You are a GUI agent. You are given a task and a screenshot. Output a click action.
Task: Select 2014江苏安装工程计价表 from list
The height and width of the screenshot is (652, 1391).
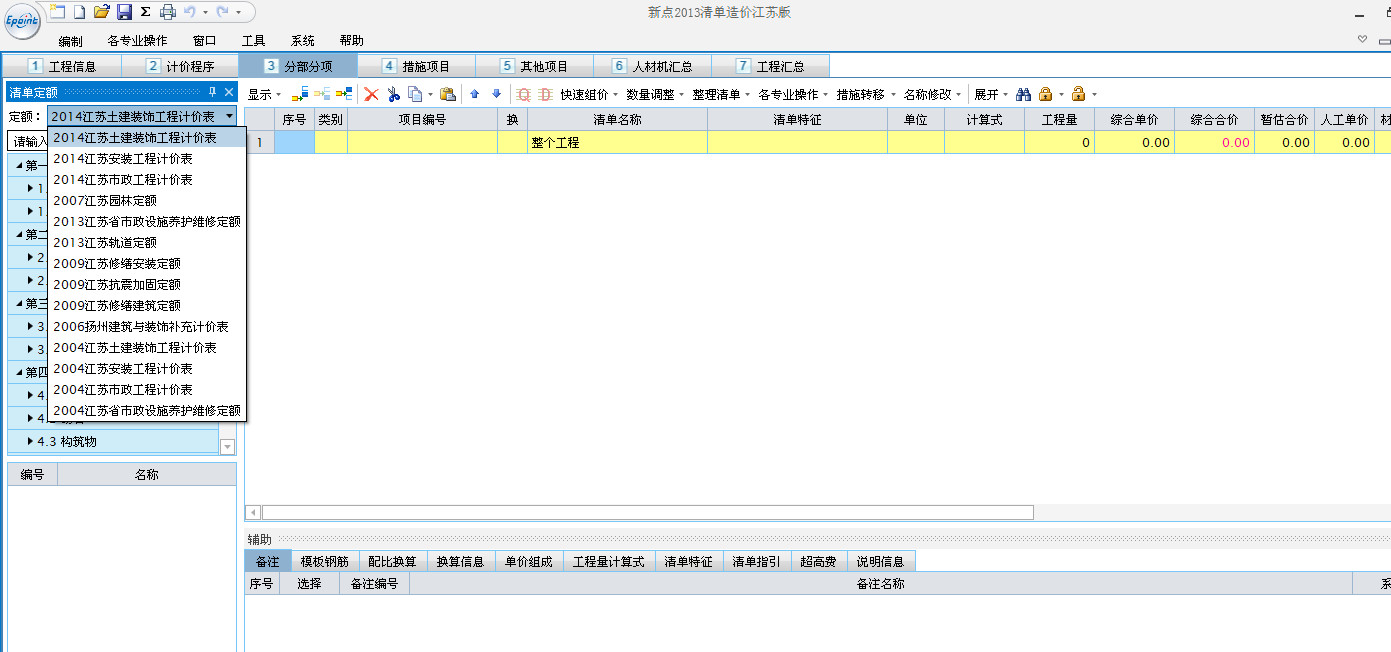[146, 159]
